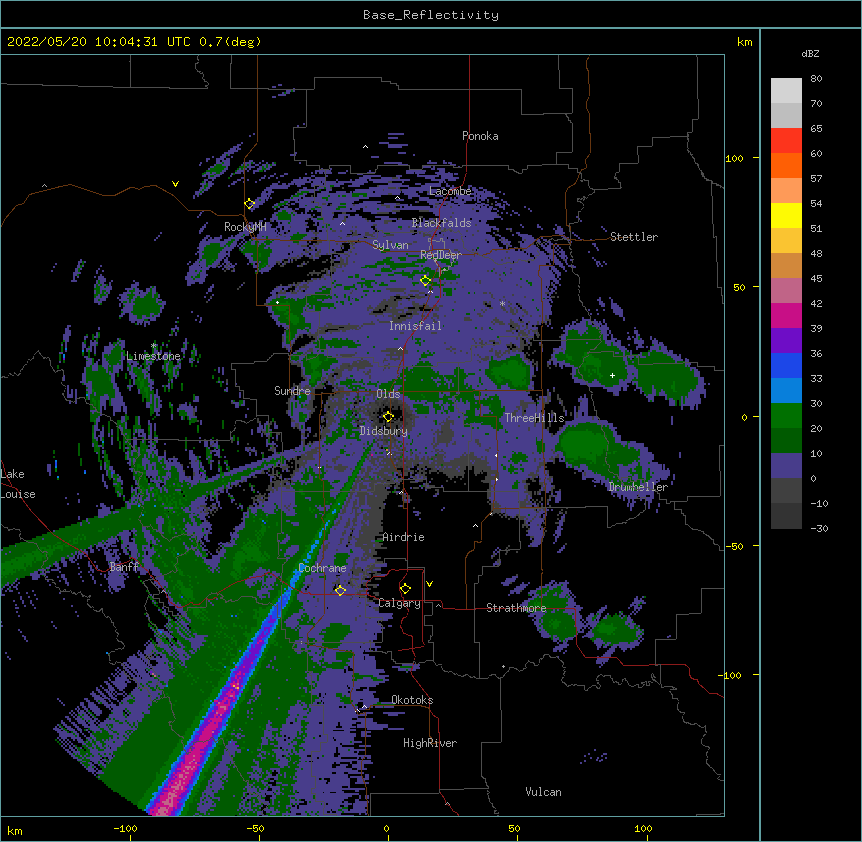Screen dimensions: 862x842
Task: Select the magenta 42-39 dBZ legend swatch
Action: pos(786,315)
